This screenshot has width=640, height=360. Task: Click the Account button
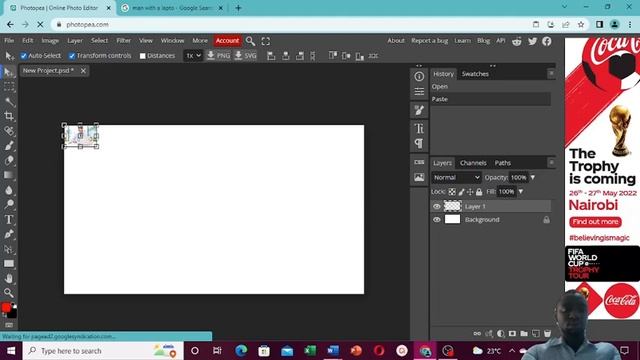click(227, 41)
